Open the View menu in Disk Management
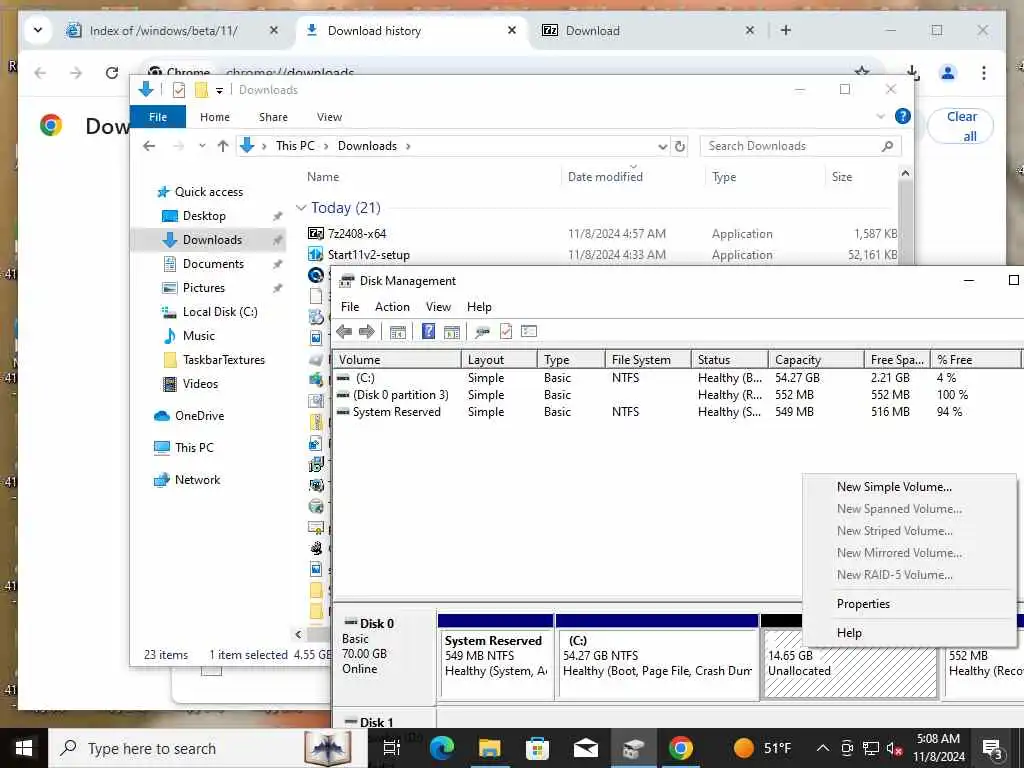The height and width of the screenshot is (768, 1024). pyautogui.click(x=438, y=307)
